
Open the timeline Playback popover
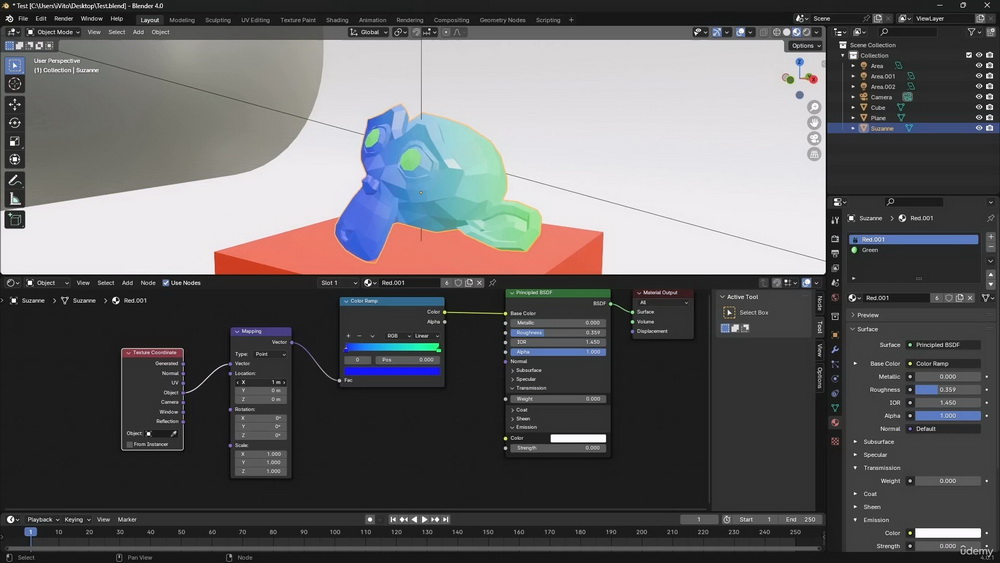point(43,520)
